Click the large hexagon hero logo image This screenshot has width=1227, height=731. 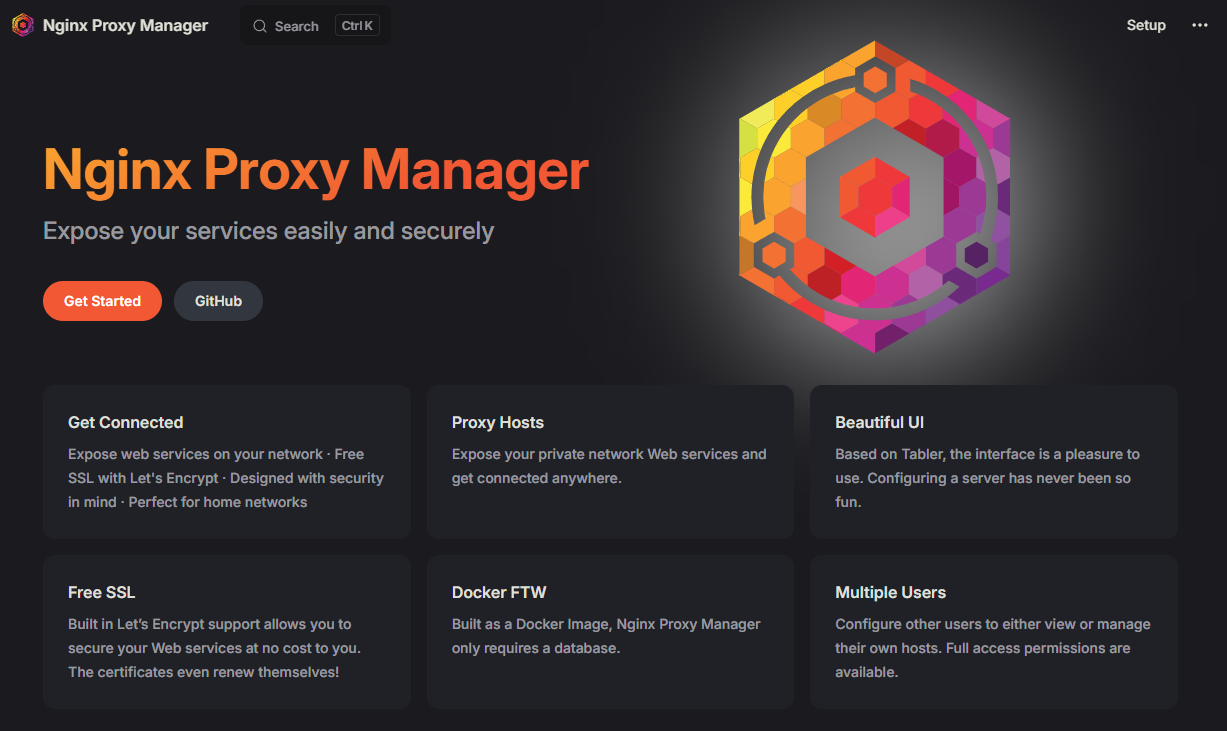(x=875, y=197)
